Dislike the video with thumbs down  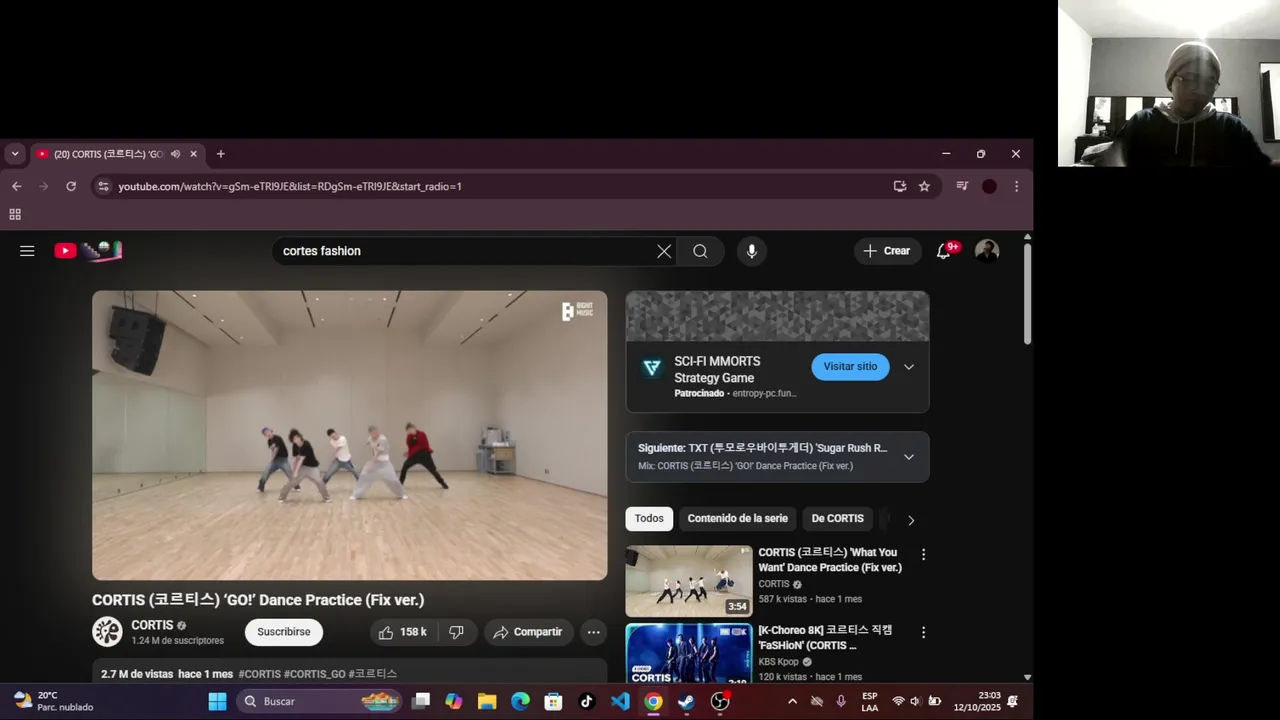click(457, 632)
